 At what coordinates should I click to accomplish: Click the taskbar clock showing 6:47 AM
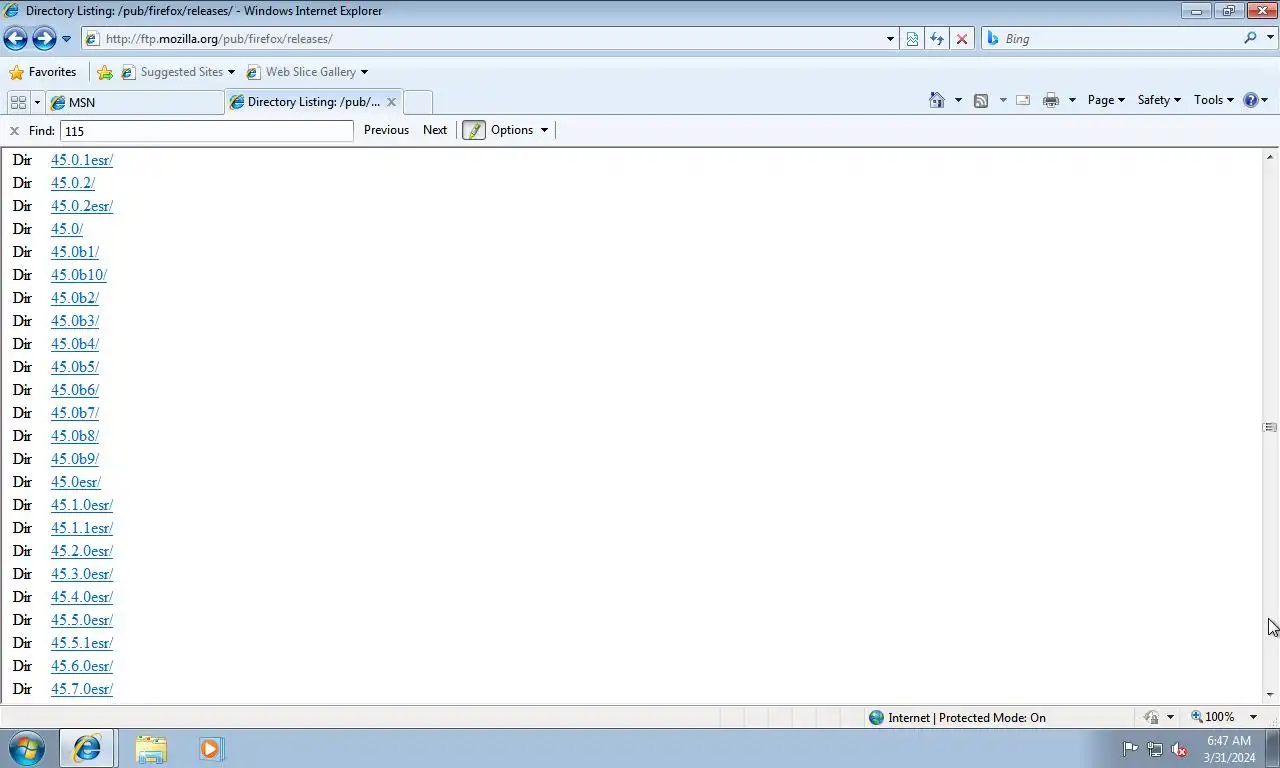[1228, 749]
